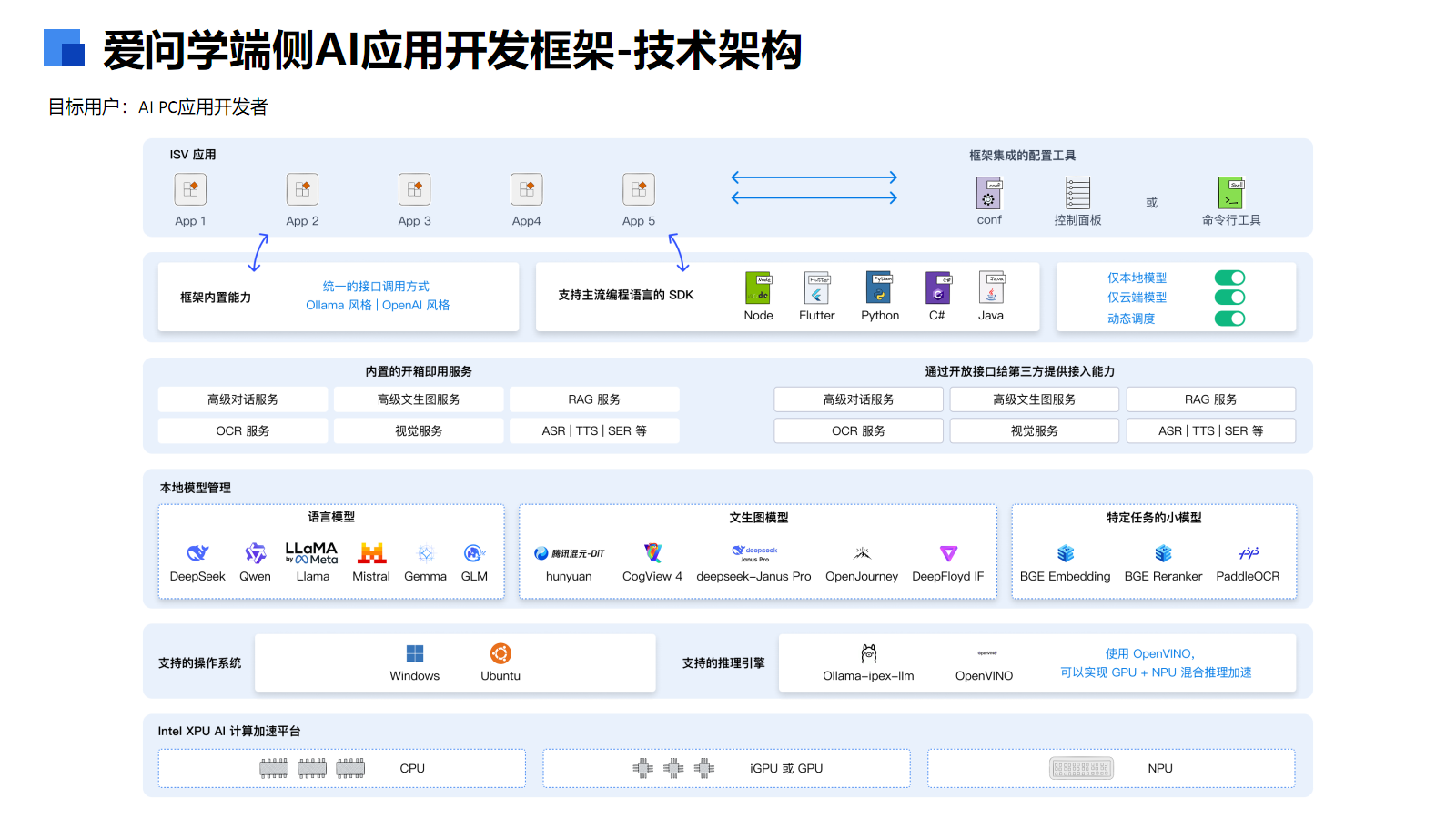This screenshot has width=1456, height=819.
Task: Select the Ubuntu operating system icon
Action: [x=500, y=653]
